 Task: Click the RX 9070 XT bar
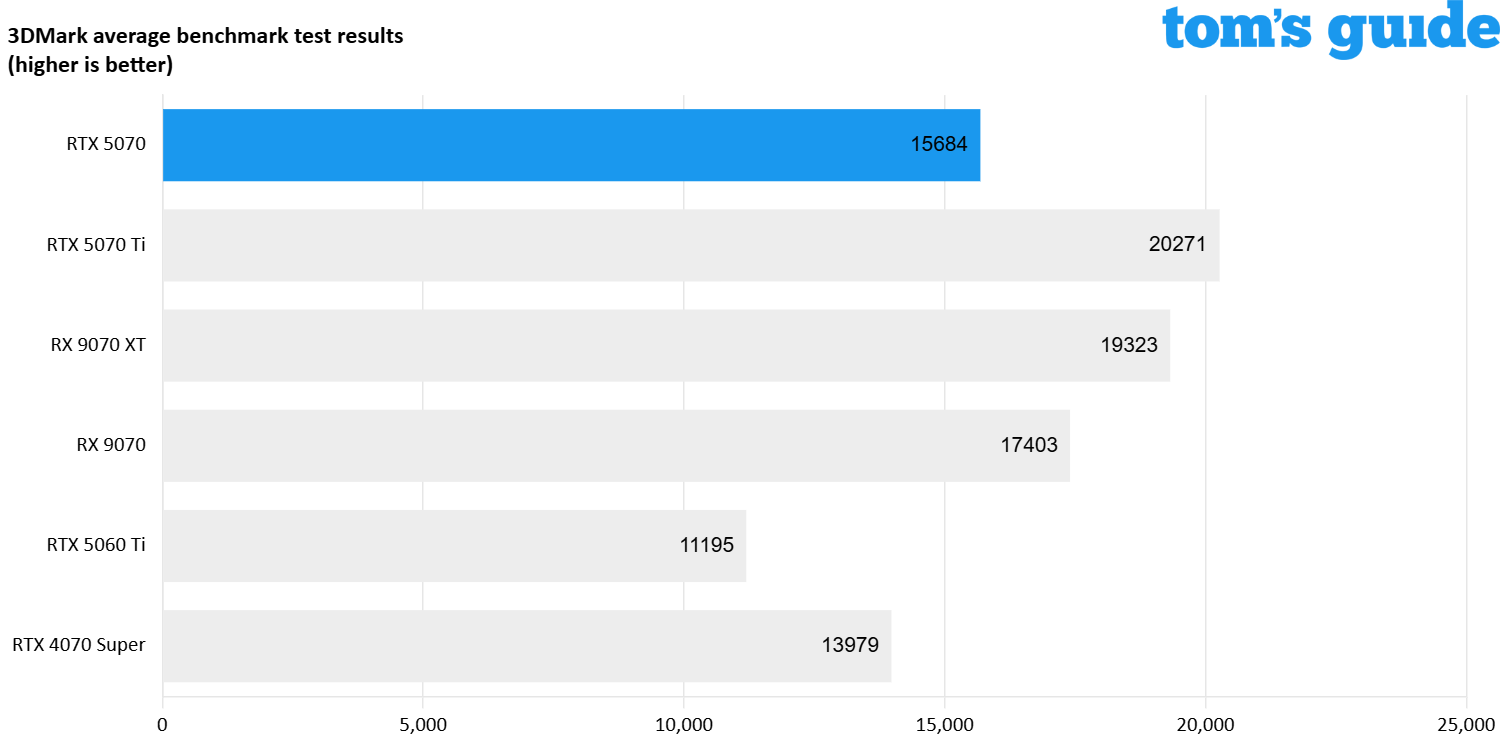point(665,345)
